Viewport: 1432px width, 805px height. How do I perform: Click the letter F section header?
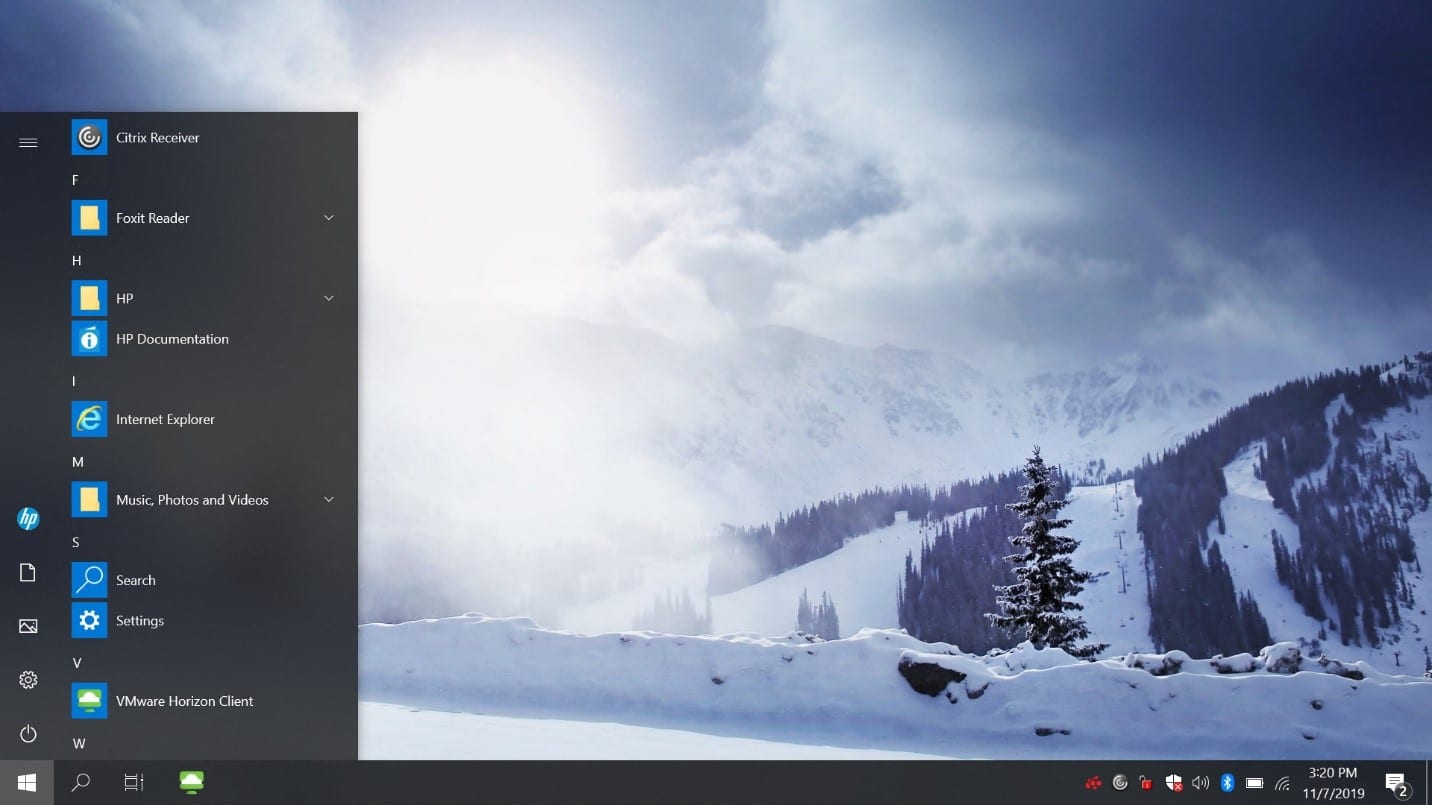pyautogui.click(x=75, y=180)
